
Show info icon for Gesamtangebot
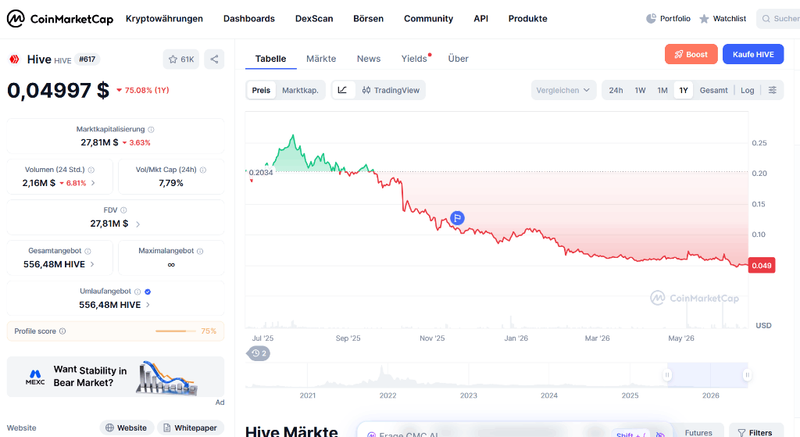coord(88,251)
